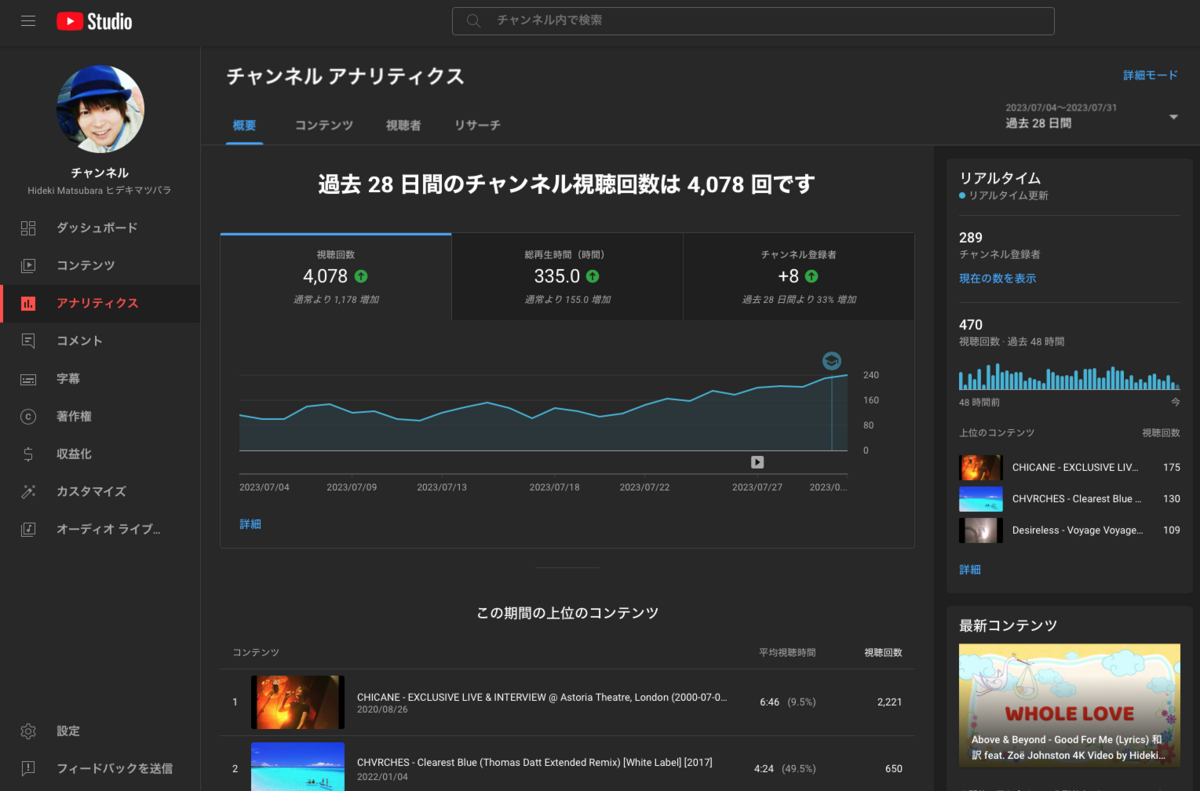Screen dimensions: 1200x791
Task: Open カスタマイズ in the sidebar
Action: point(100,492)
